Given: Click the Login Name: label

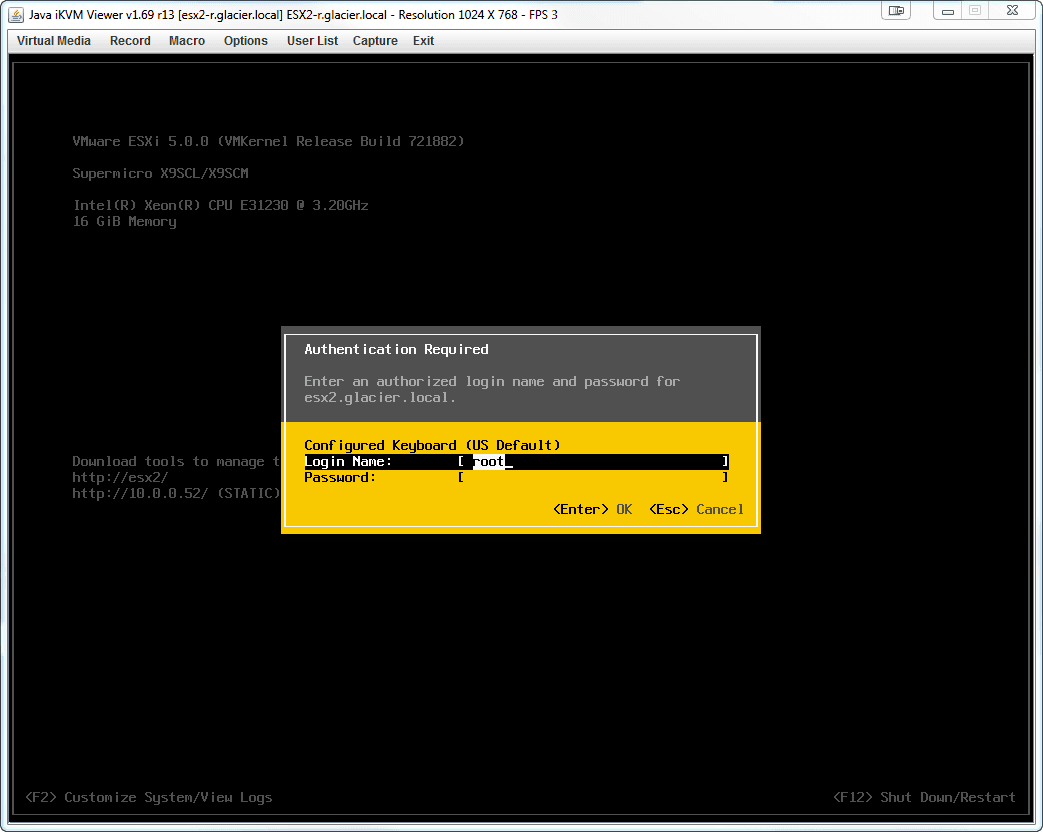Looking at the screenshot, I should [348, 462].
